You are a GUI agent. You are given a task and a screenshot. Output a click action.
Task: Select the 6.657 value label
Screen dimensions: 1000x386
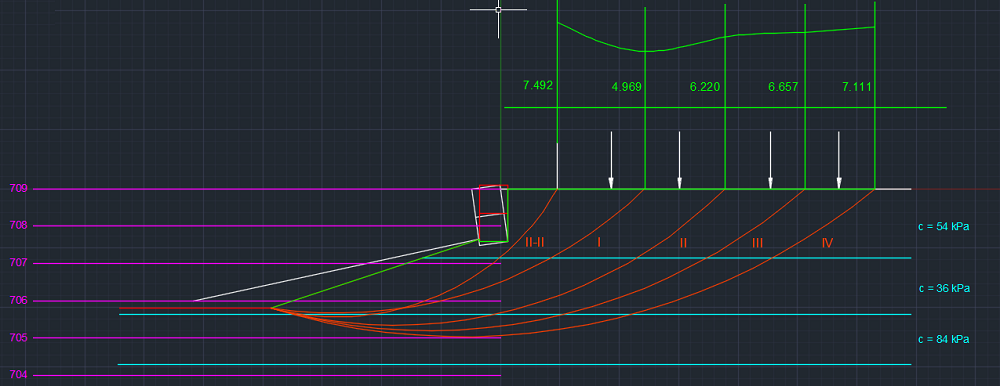tap(783, 87)
